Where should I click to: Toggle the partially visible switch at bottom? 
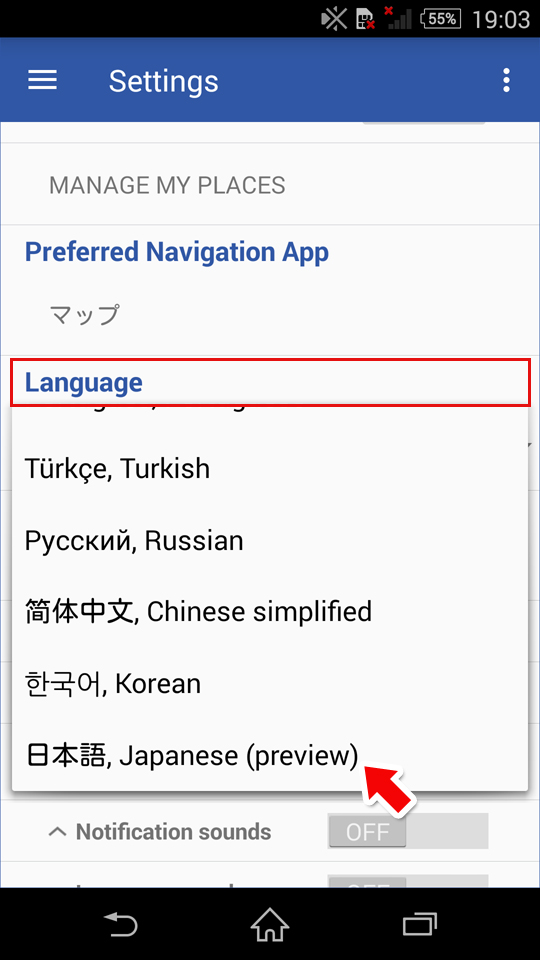pos(408,881)
